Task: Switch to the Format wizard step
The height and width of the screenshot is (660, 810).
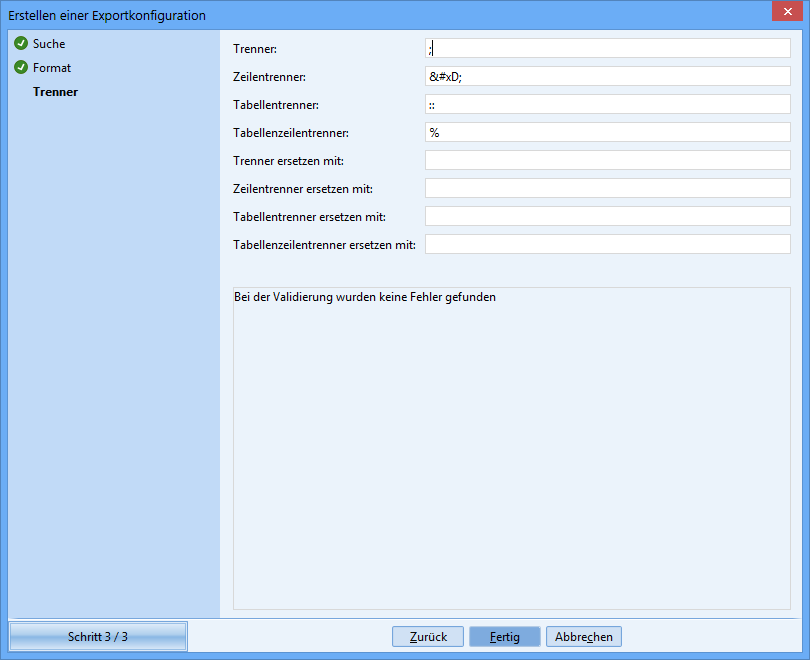Action: tap(52, 68)
